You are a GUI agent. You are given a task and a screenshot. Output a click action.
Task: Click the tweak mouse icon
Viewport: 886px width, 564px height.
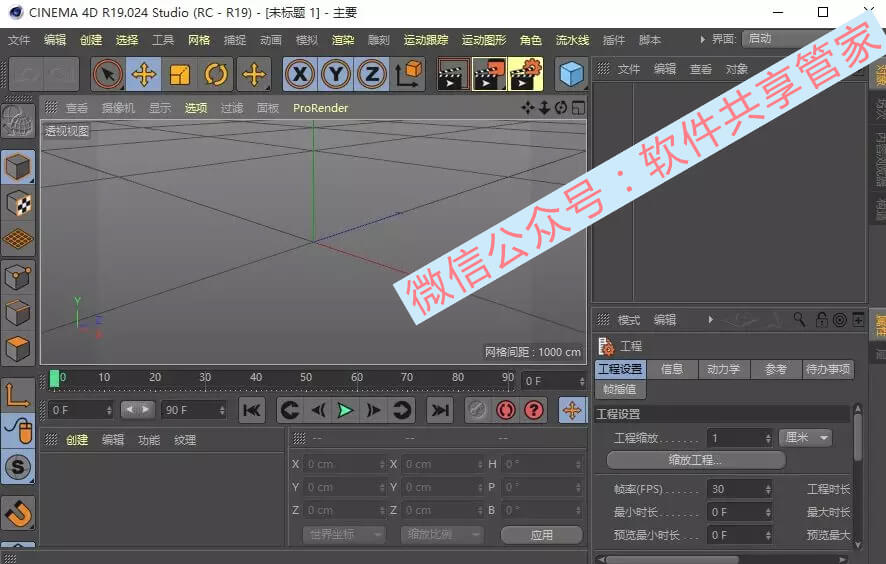point(18,431)
